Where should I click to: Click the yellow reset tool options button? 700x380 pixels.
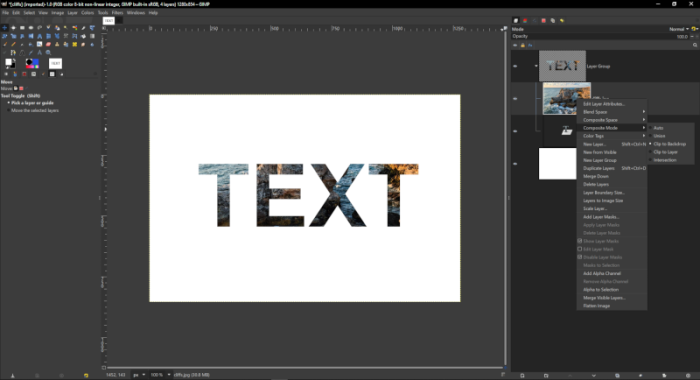click(86, 376)
